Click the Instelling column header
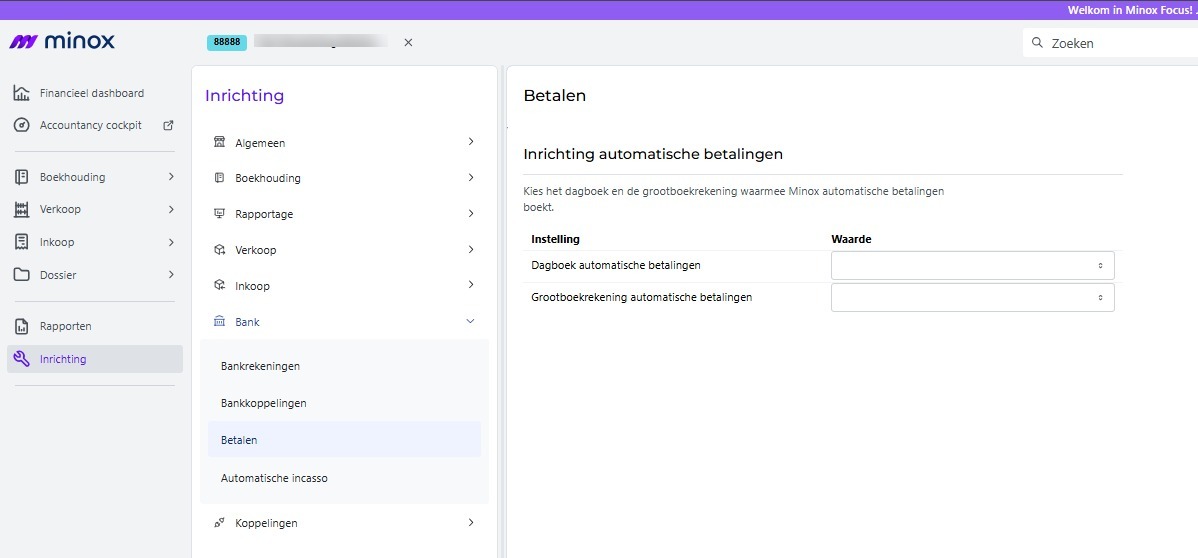The image size is (1198, 558). coord(555,239)
